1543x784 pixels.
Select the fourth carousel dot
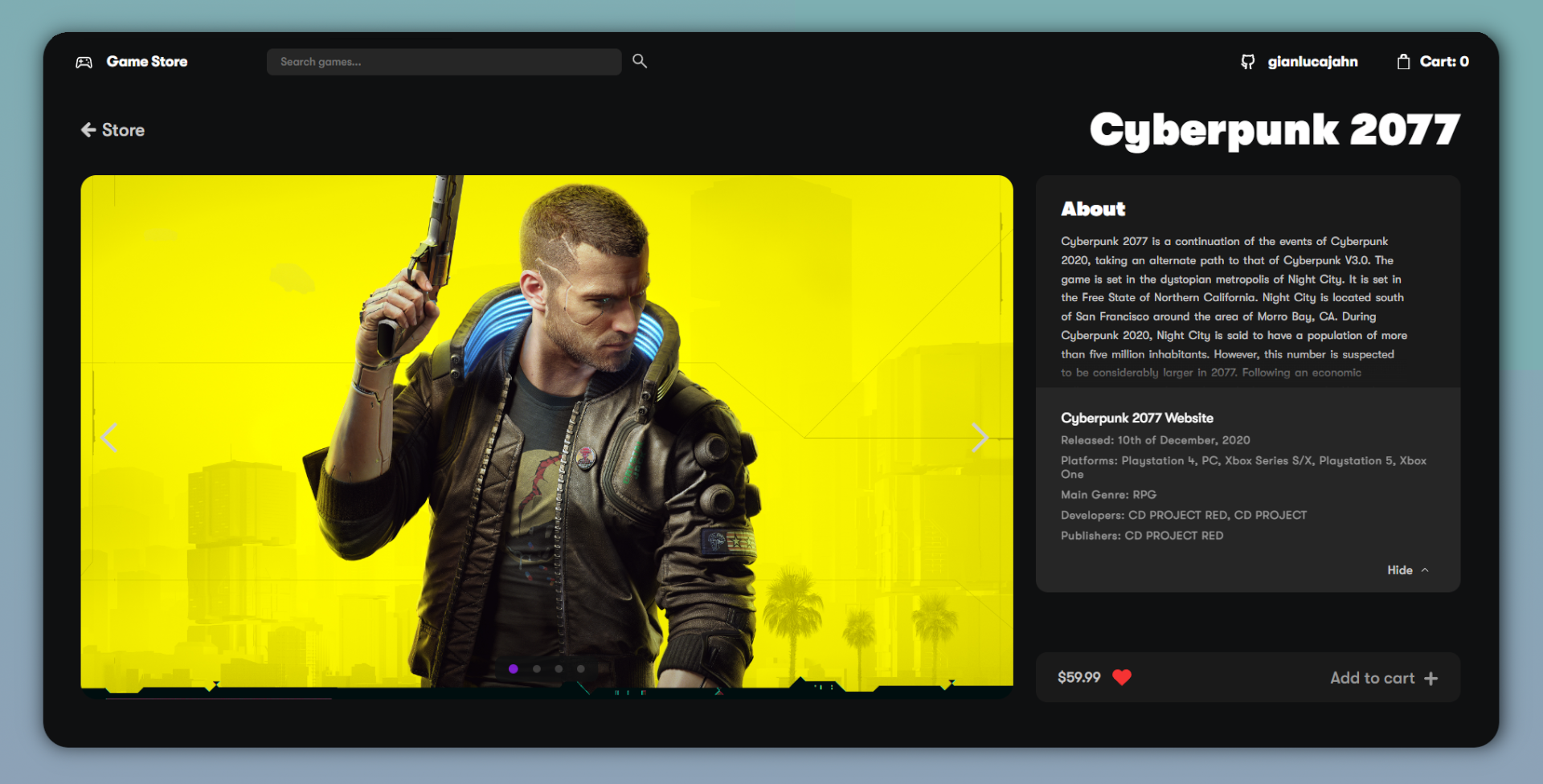click(581, 668)
